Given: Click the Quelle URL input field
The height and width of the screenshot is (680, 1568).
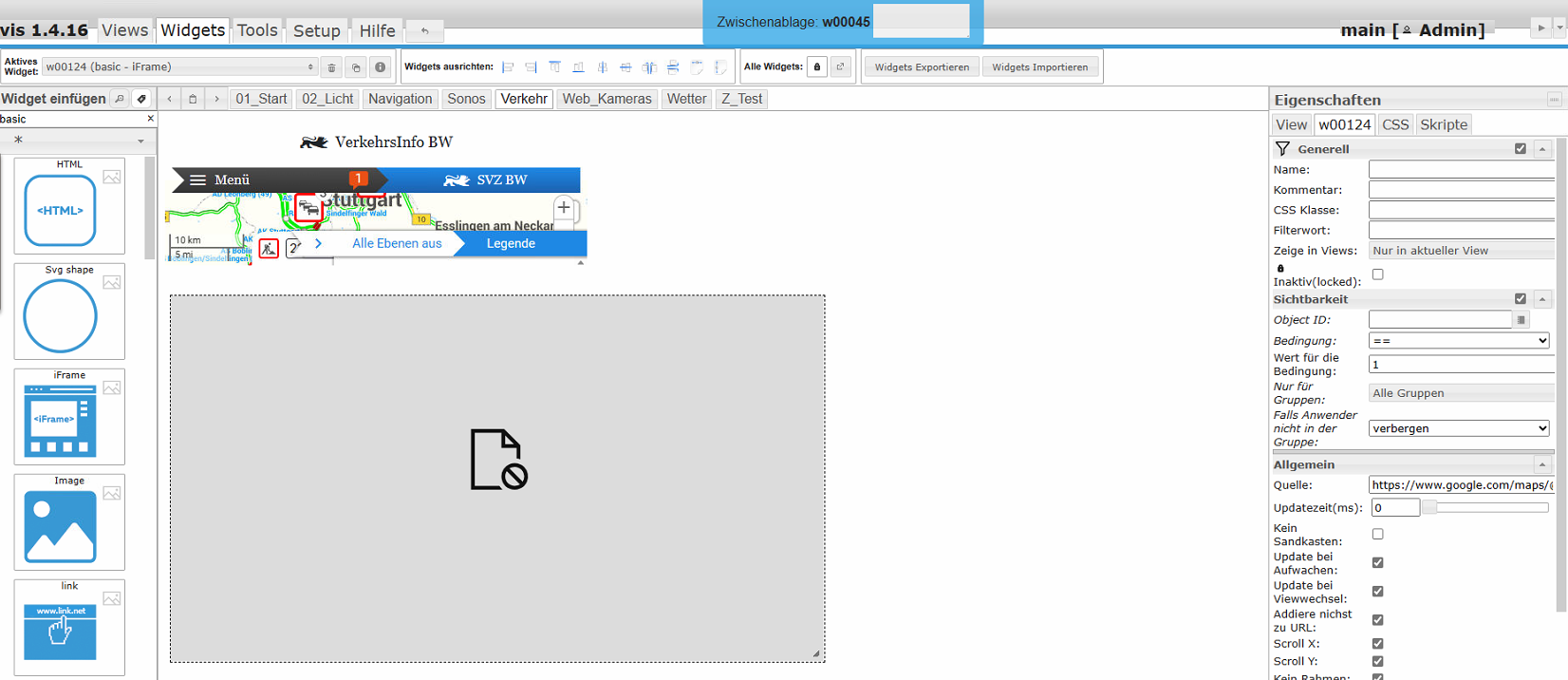Looking at the screenshot, I should click(1462, 485).
